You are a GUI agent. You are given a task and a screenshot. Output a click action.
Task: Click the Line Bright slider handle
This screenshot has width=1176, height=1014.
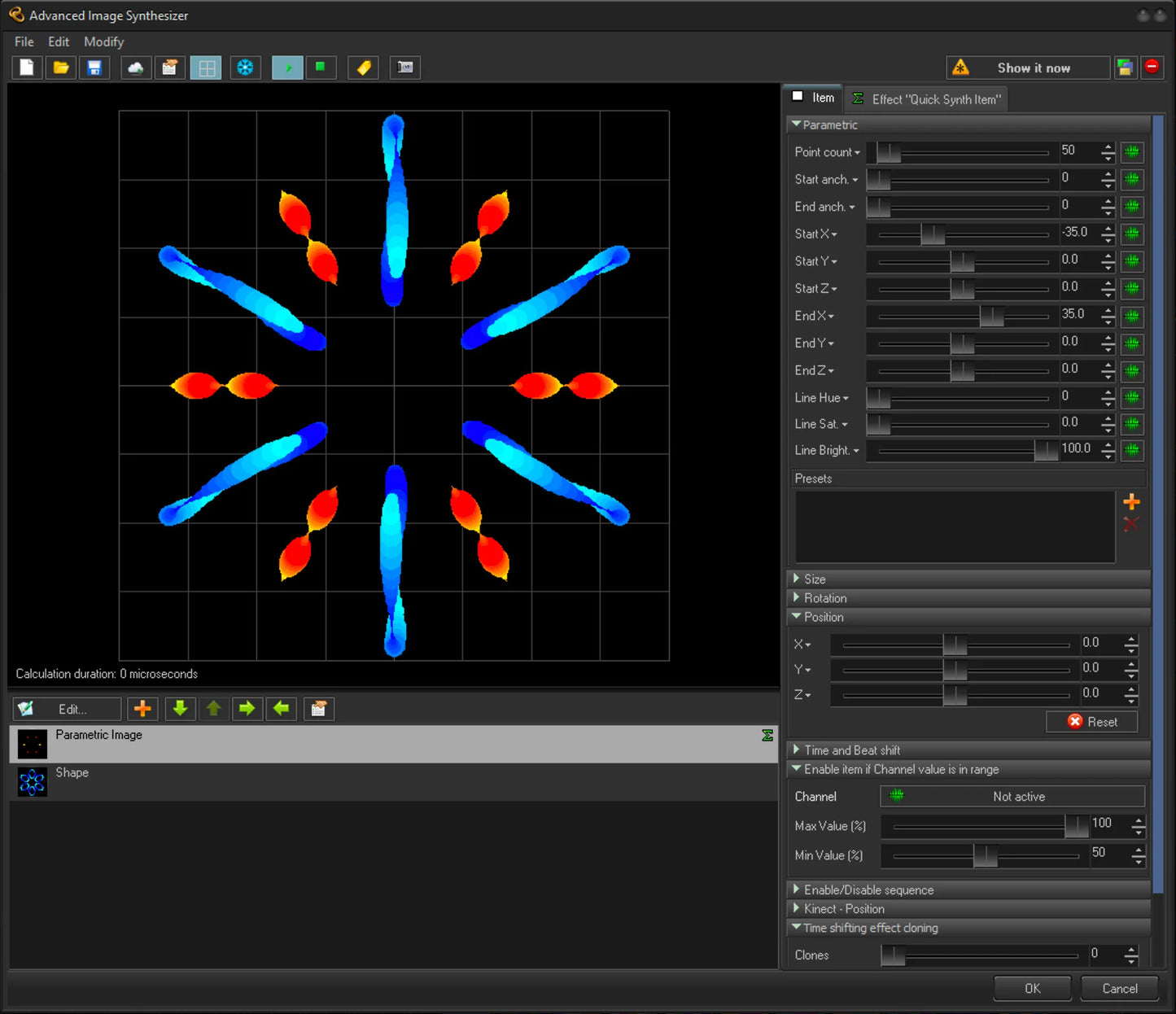click(x=1046, y=450)
